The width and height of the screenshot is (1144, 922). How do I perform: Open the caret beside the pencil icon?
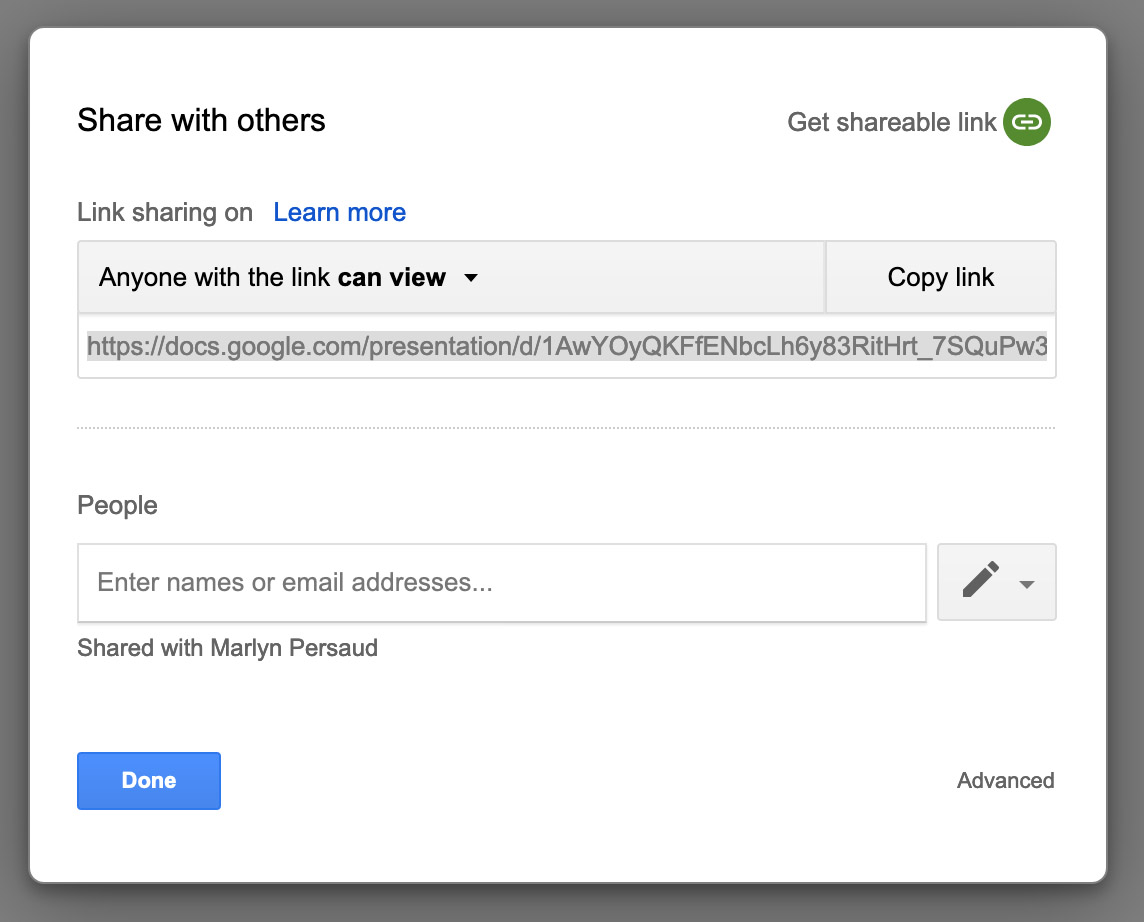tap(1027, 584)
